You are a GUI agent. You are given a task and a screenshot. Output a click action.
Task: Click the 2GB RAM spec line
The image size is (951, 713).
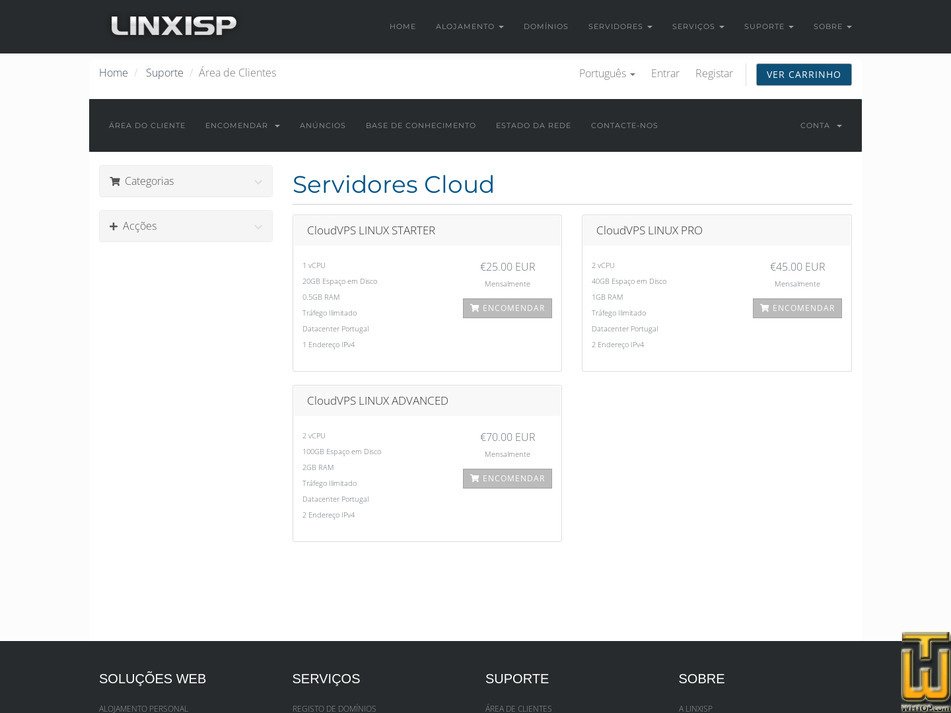coord(318,467)
